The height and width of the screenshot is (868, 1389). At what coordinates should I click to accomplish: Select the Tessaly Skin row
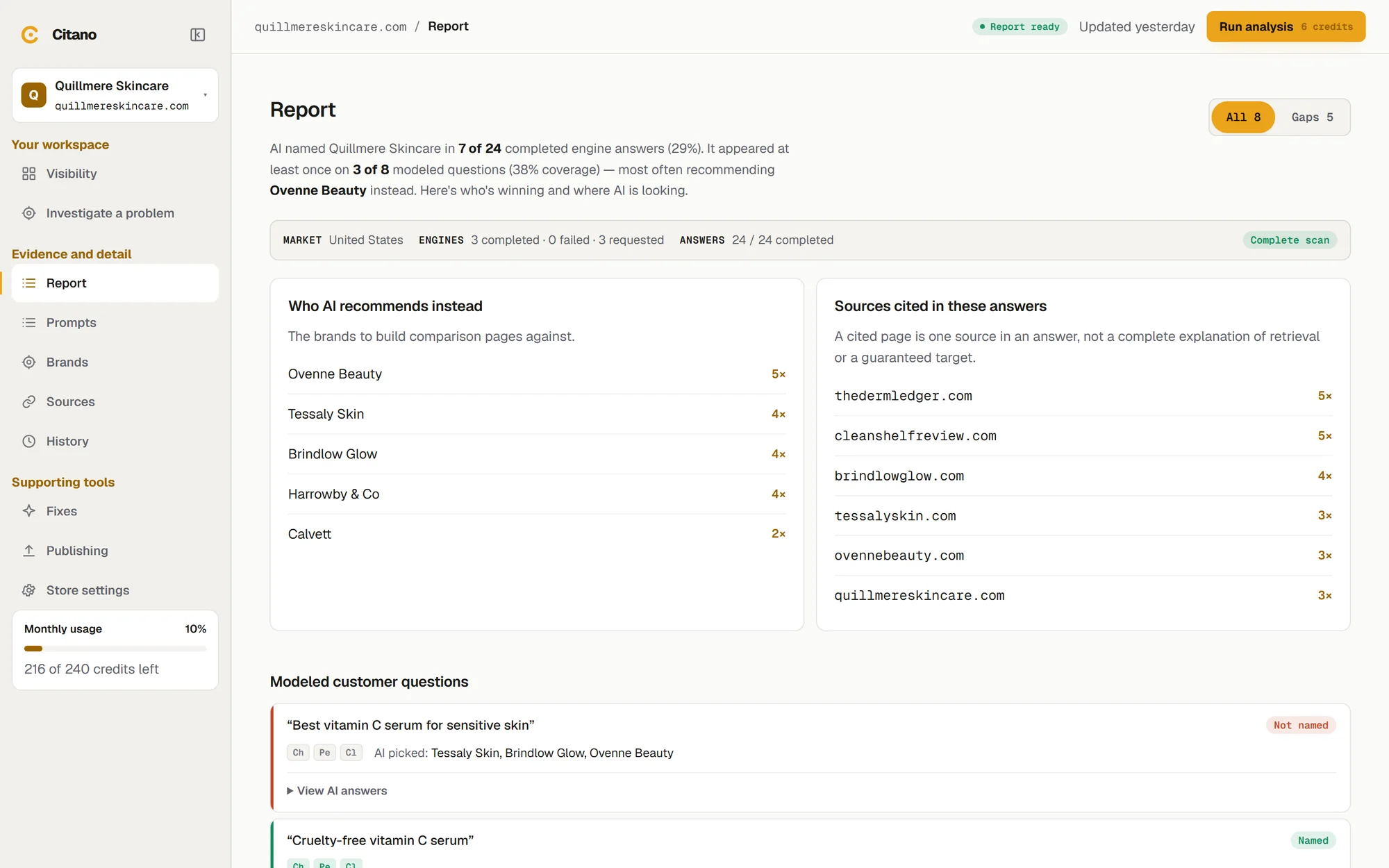tap(537, 414)
